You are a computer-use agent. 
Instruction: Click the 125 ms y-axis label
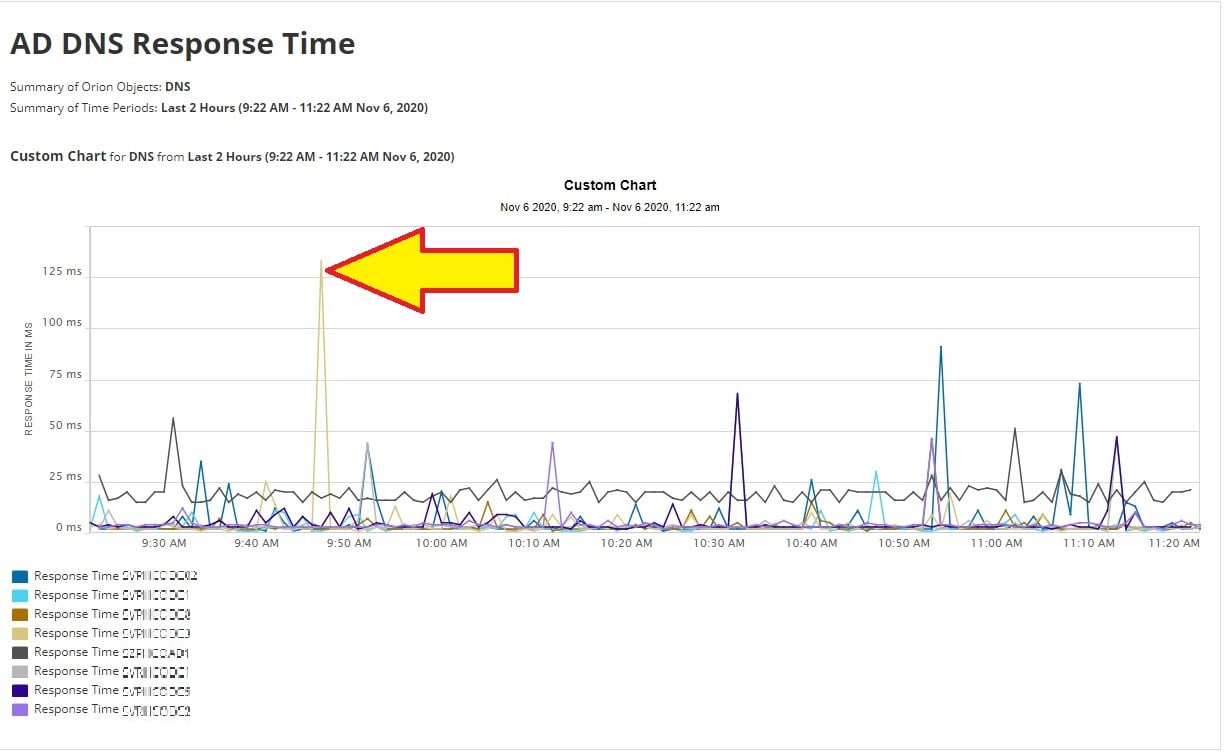(x=62, y=272)
